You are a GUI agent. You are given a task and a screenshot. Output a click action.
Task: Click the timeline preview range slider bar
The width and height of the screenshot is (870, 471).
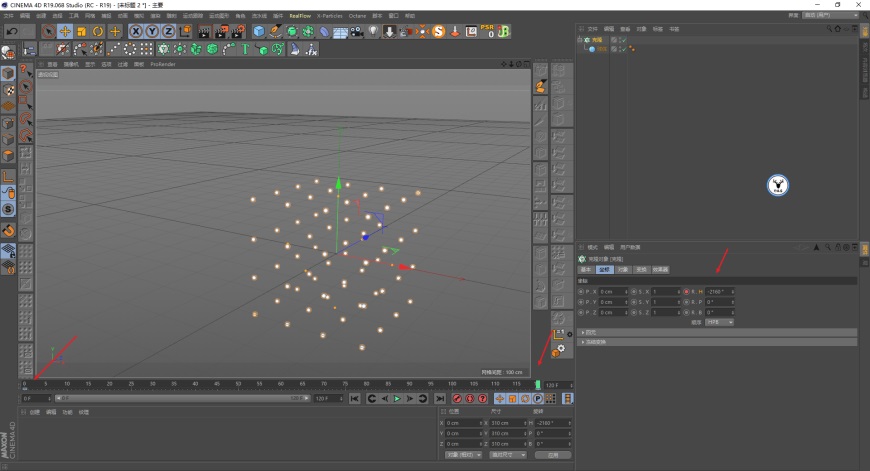[x=183, y=398]
